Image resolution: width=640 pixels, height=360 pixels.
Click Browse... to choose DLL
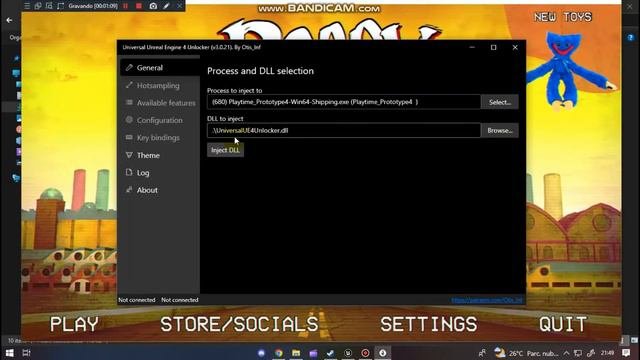coord(500,131)
